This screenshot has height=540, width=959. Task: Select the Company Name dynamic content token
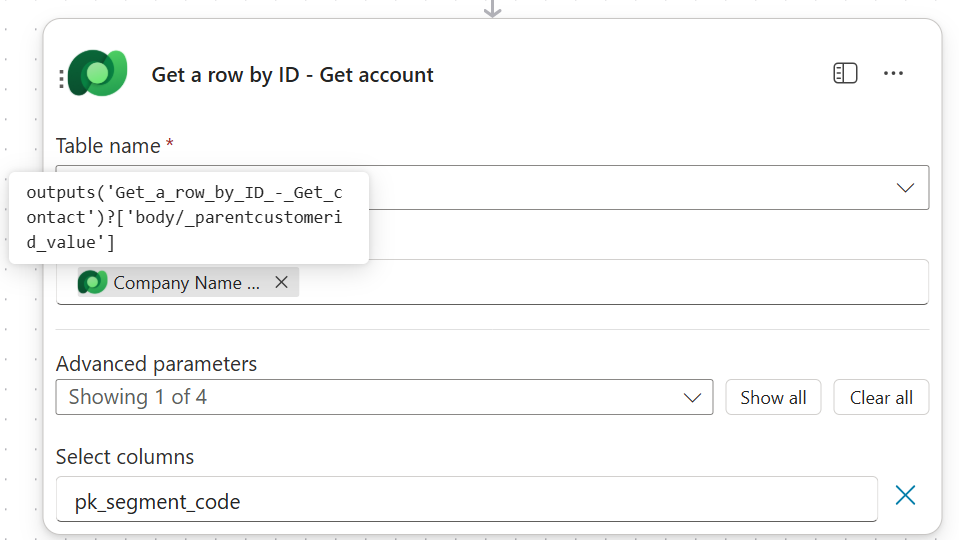(185, 283)
